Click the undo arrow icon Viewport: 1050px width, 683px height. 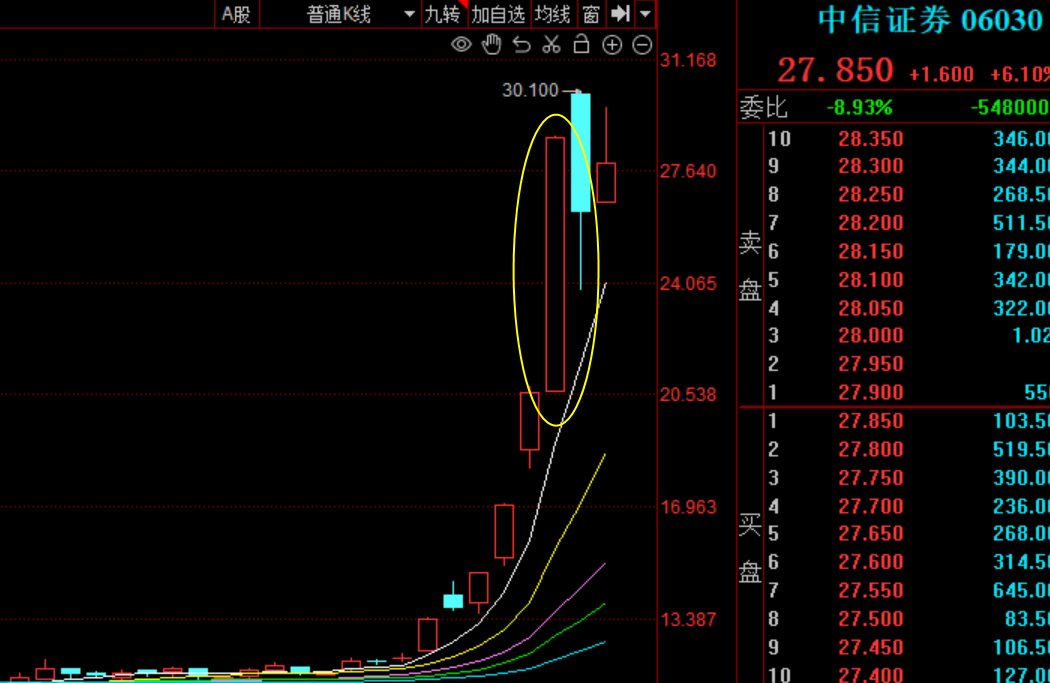tap(521, 44)
